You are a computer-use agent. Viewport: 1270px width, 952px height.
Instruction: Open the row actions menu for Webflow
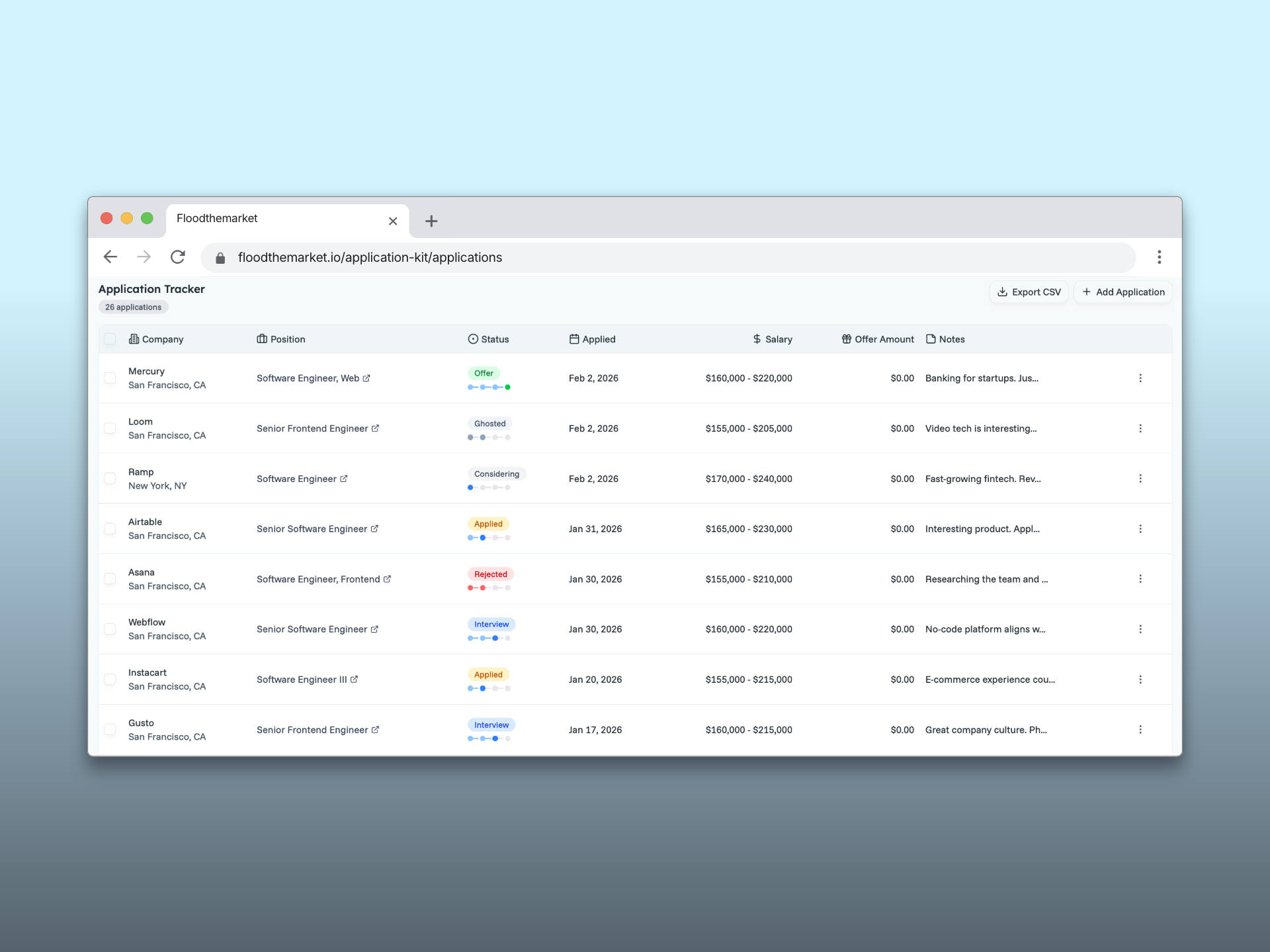click(1140, 629)
